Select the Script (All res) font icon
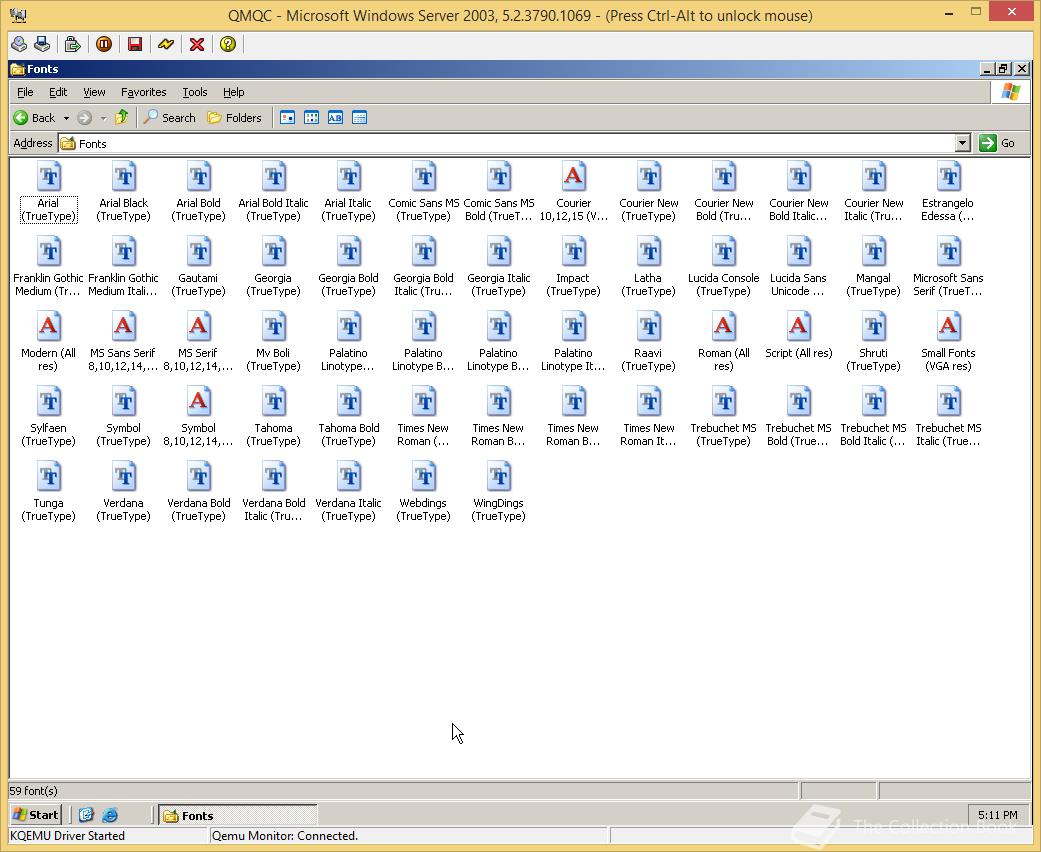 tap(799, 327)
